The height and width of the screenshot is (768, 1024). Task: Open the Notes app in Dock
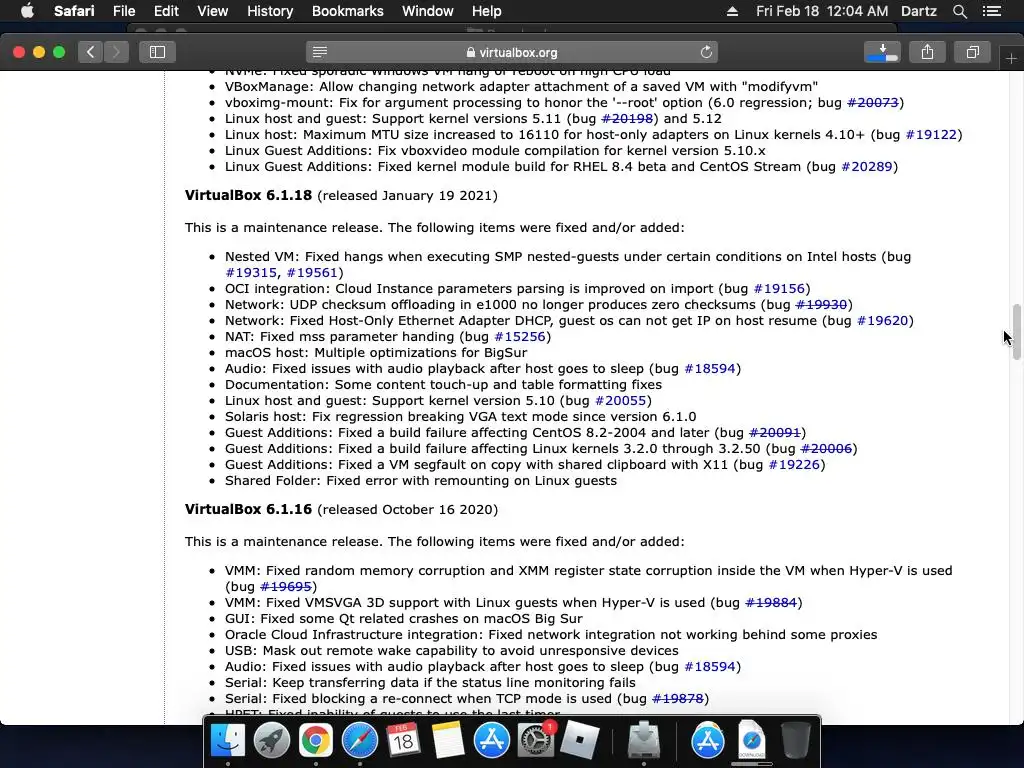tap(447, 741)
